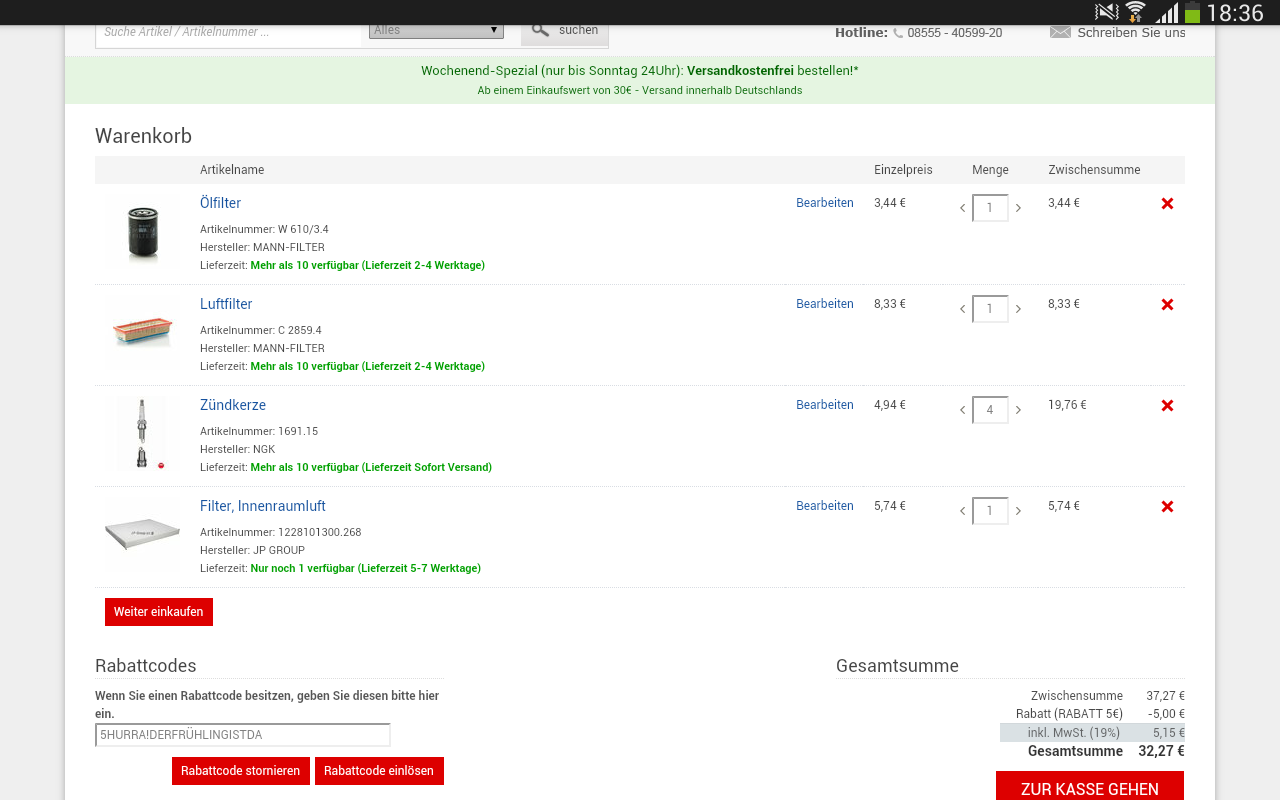Open the Luftfilter product thumbnail
This screenshot has height=800, width=1280.
pyautogui.click(x=142, y=331)
